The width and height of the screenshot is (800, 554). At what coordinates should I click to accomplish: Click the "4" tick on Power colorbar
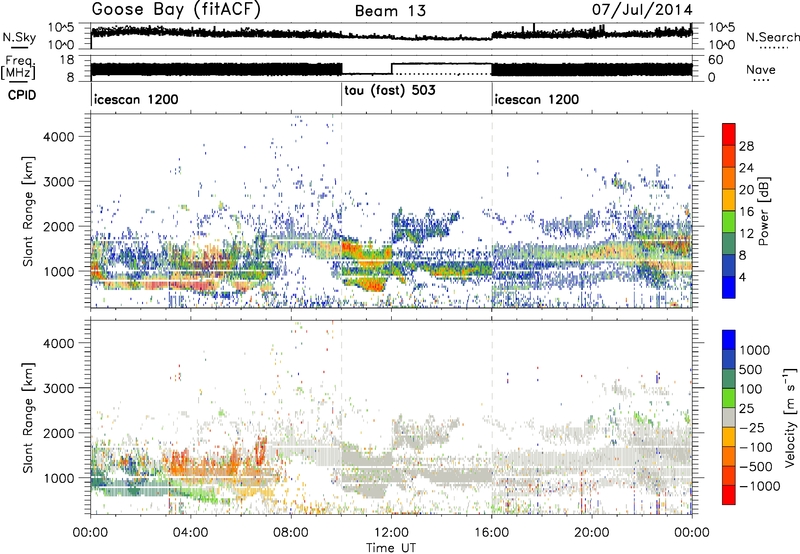[x=742, y=278]
